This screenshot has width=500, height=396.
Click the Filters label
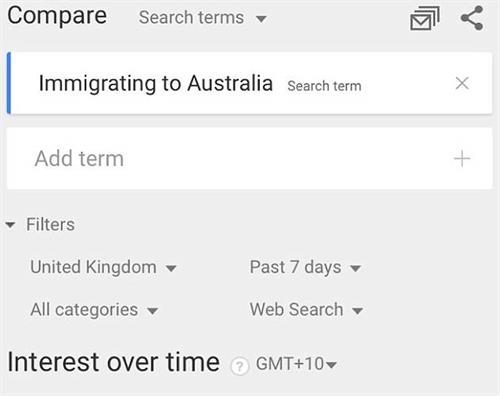50,224
